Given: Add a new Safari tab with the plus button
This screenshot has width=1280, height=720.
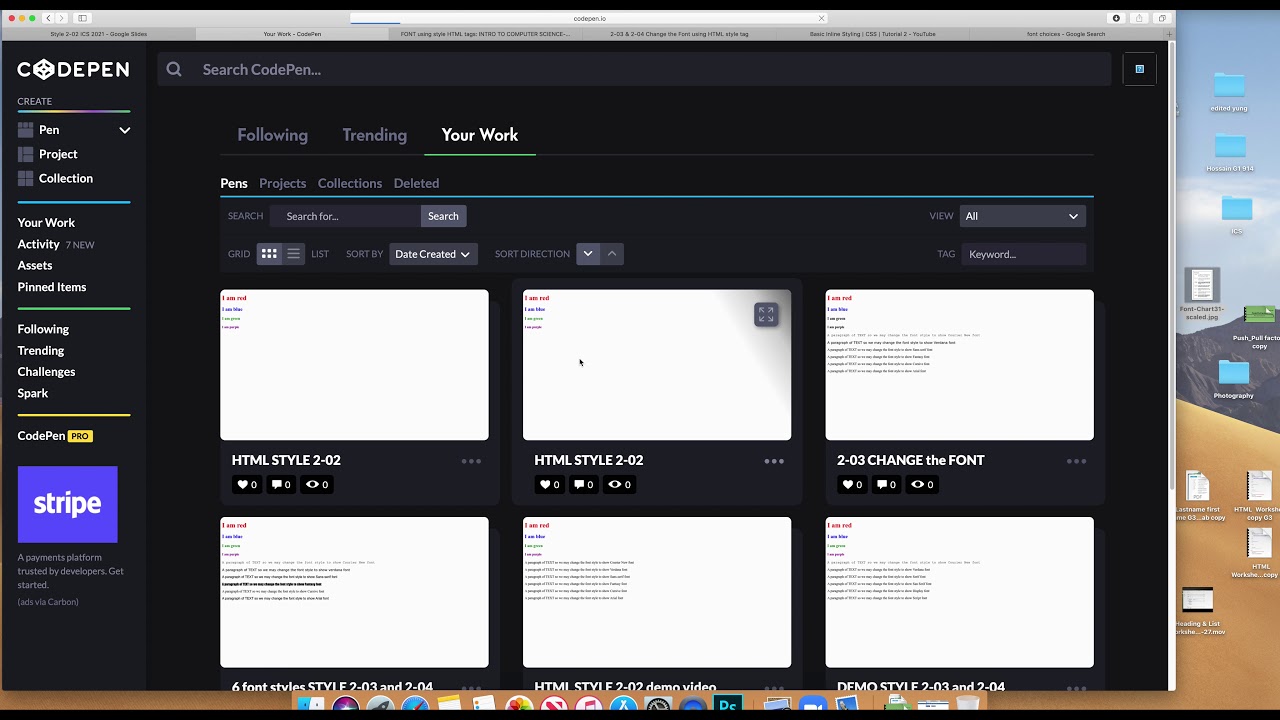Looking at the screenshot, I should point(1169,34).
